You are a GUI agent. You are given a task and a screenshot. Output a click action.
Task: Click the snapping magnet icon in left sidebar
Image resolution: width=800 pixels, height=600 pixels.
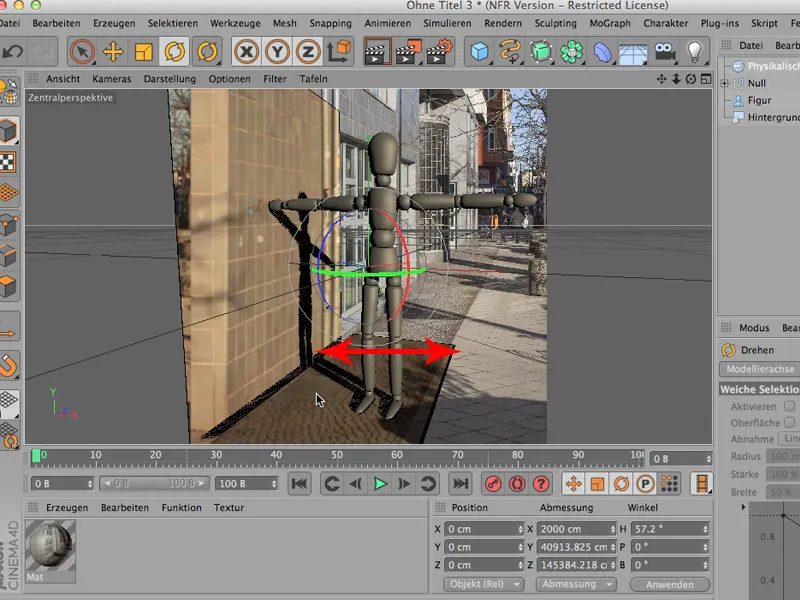click(9, 366)
